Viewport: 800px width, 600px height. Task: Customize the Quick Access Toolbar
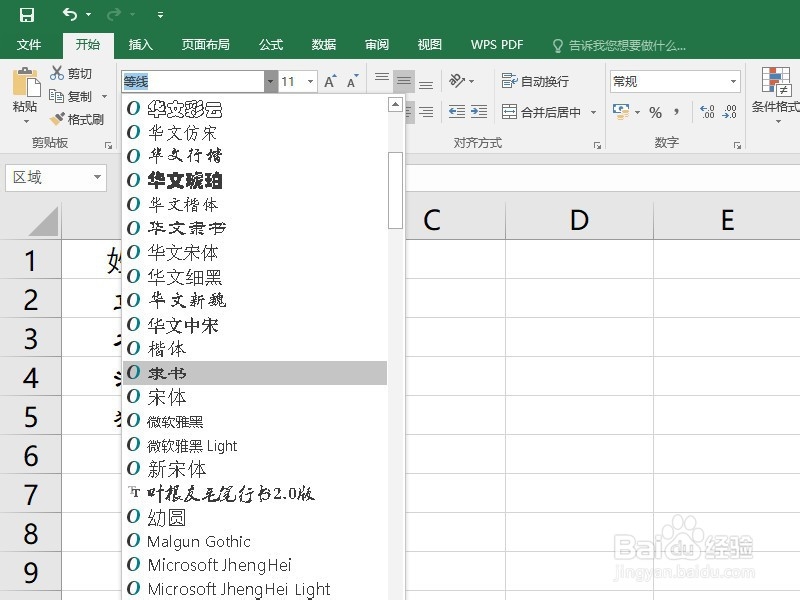(160, 15)
